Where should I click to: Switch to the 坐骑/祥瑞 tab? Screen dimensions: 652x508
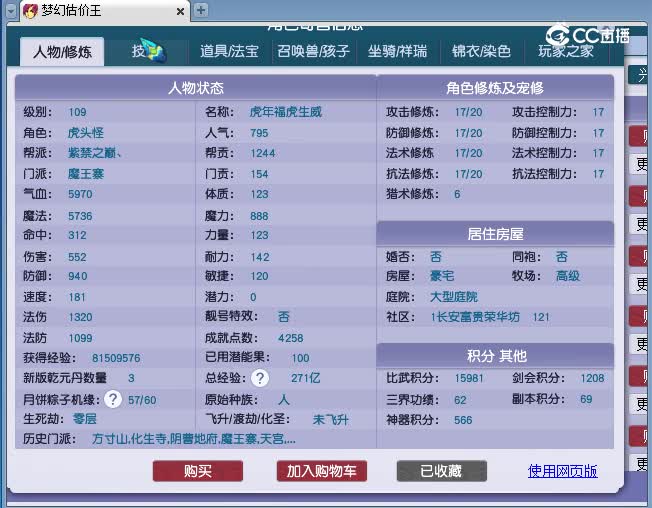tap(397, 51)
